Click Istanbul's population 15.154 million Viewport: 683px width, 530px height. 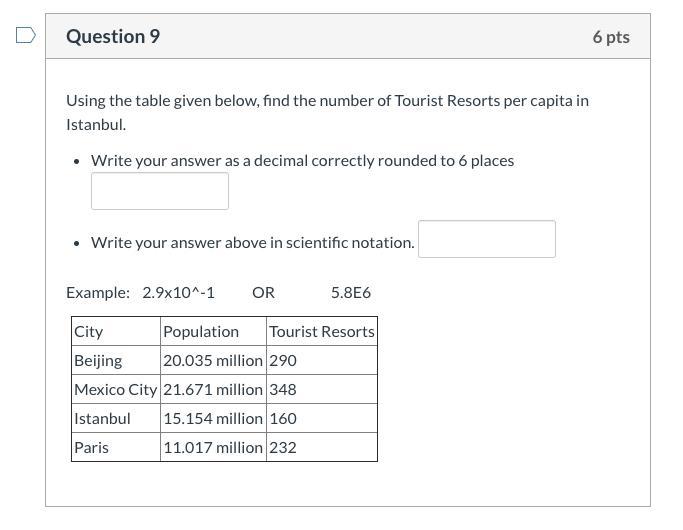click(213, 418)
